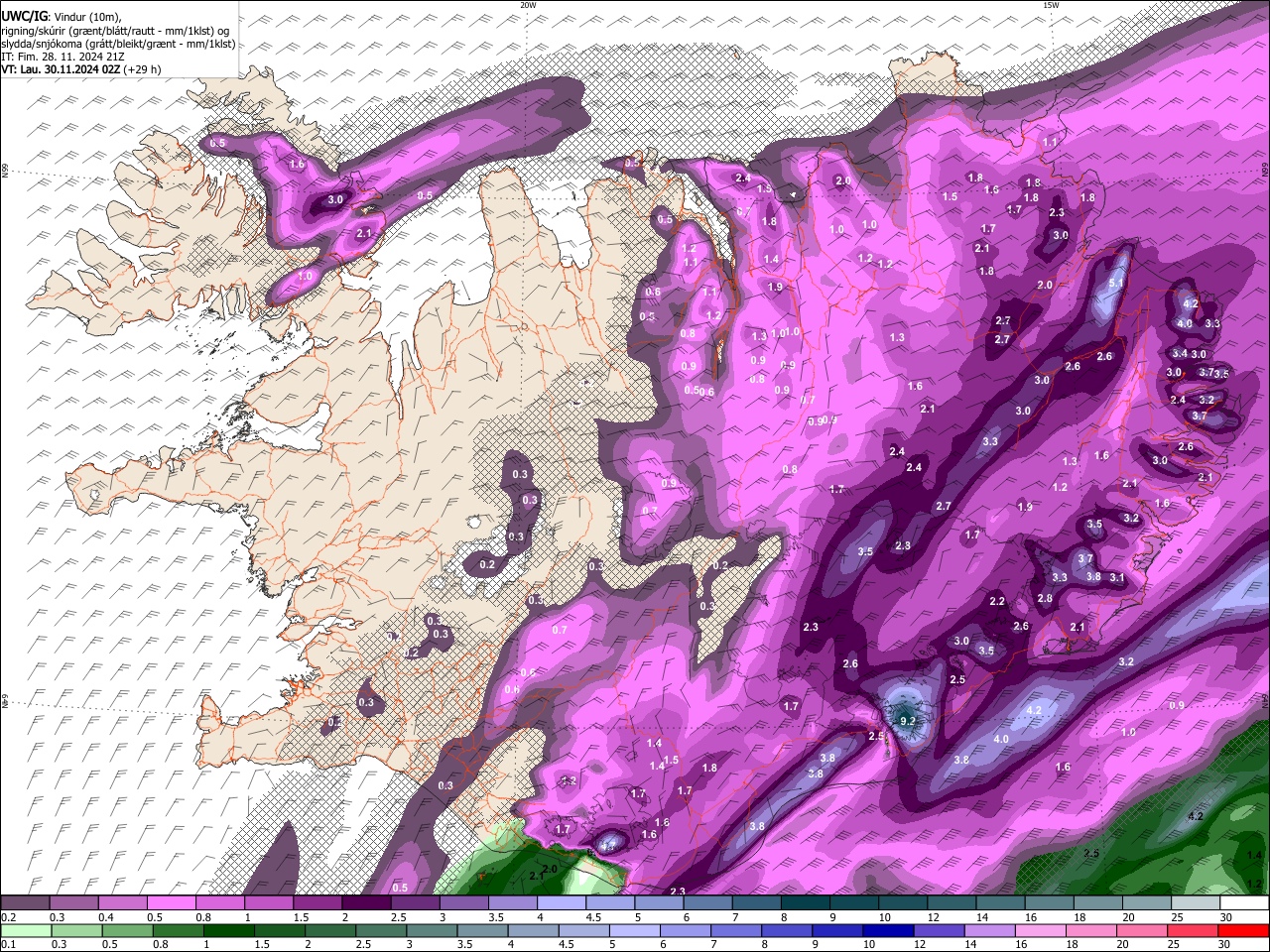Select the snow scale swatch labelled 0.4
This screenshot has height=952, width=1270.
tap(122, 902)
